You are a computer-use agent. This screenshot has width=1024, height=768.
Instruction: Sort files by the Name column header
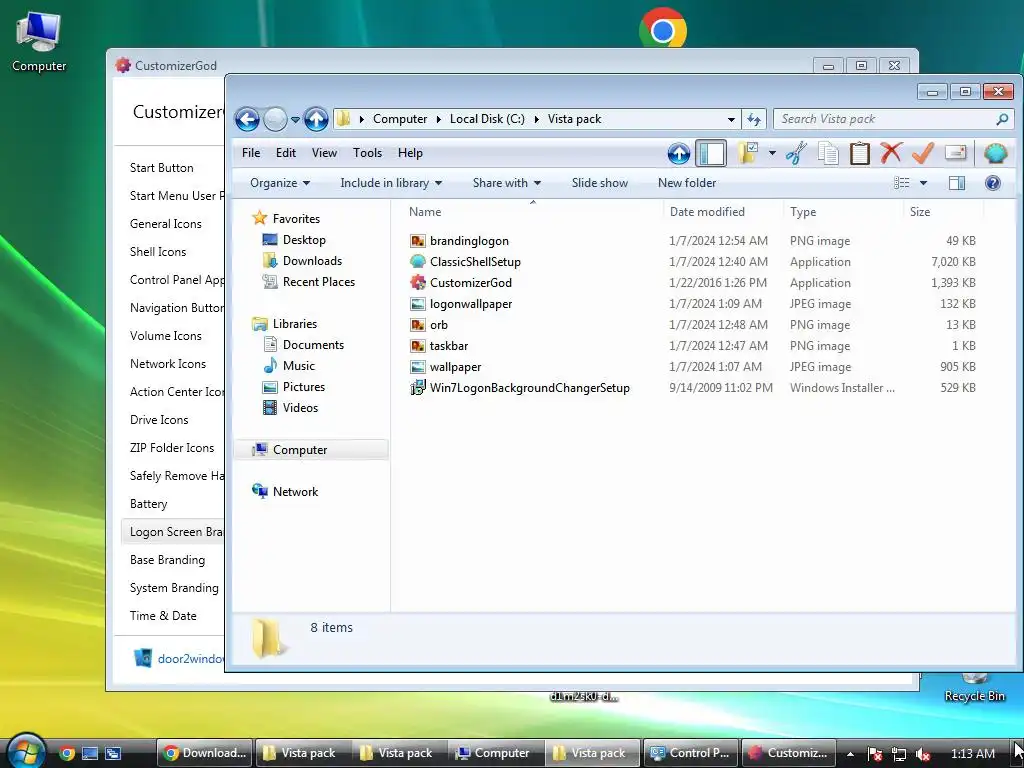[532, 212]
